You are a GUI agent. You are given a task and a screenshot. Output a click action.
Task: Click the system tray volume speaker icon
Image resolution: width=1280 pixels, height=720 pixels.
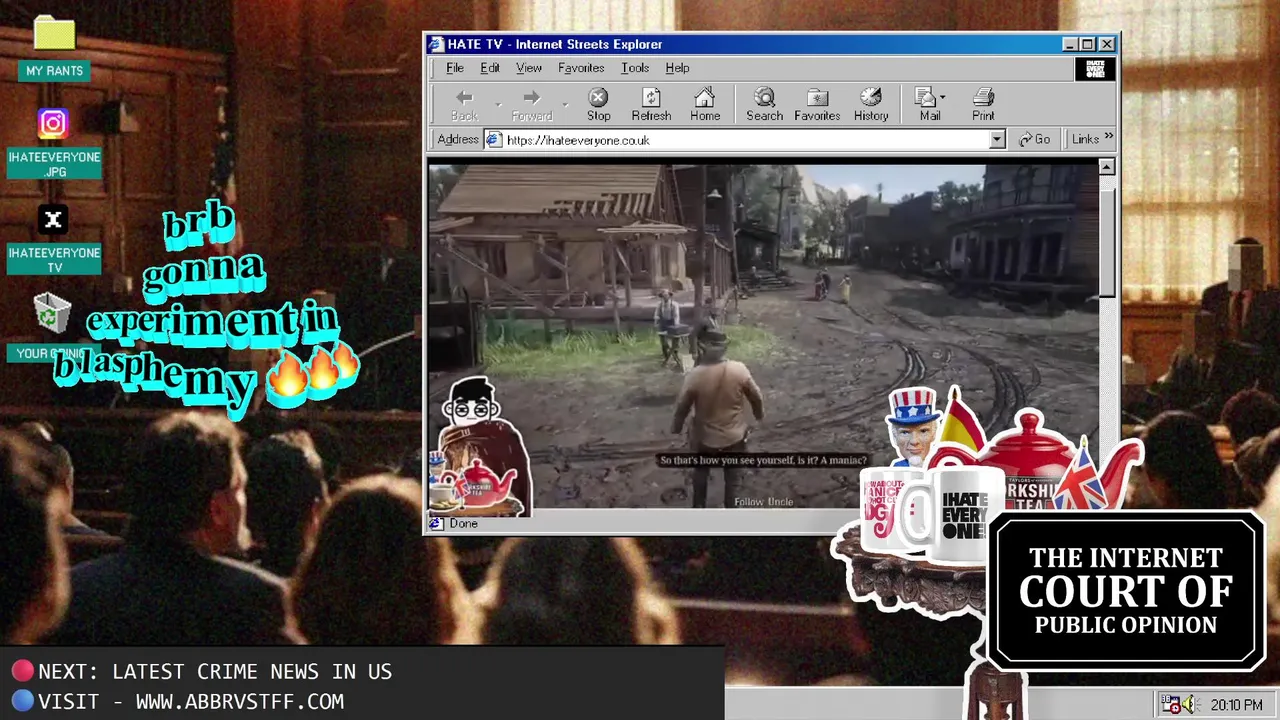coord(1188,705)
